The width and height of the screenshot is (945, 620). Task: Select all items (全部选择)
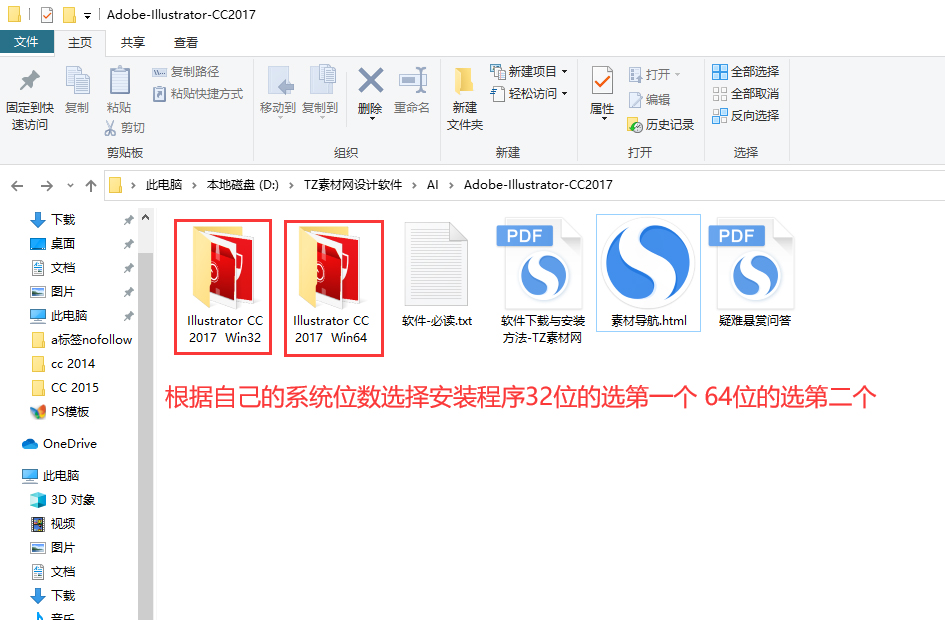[x=746, y=72]
